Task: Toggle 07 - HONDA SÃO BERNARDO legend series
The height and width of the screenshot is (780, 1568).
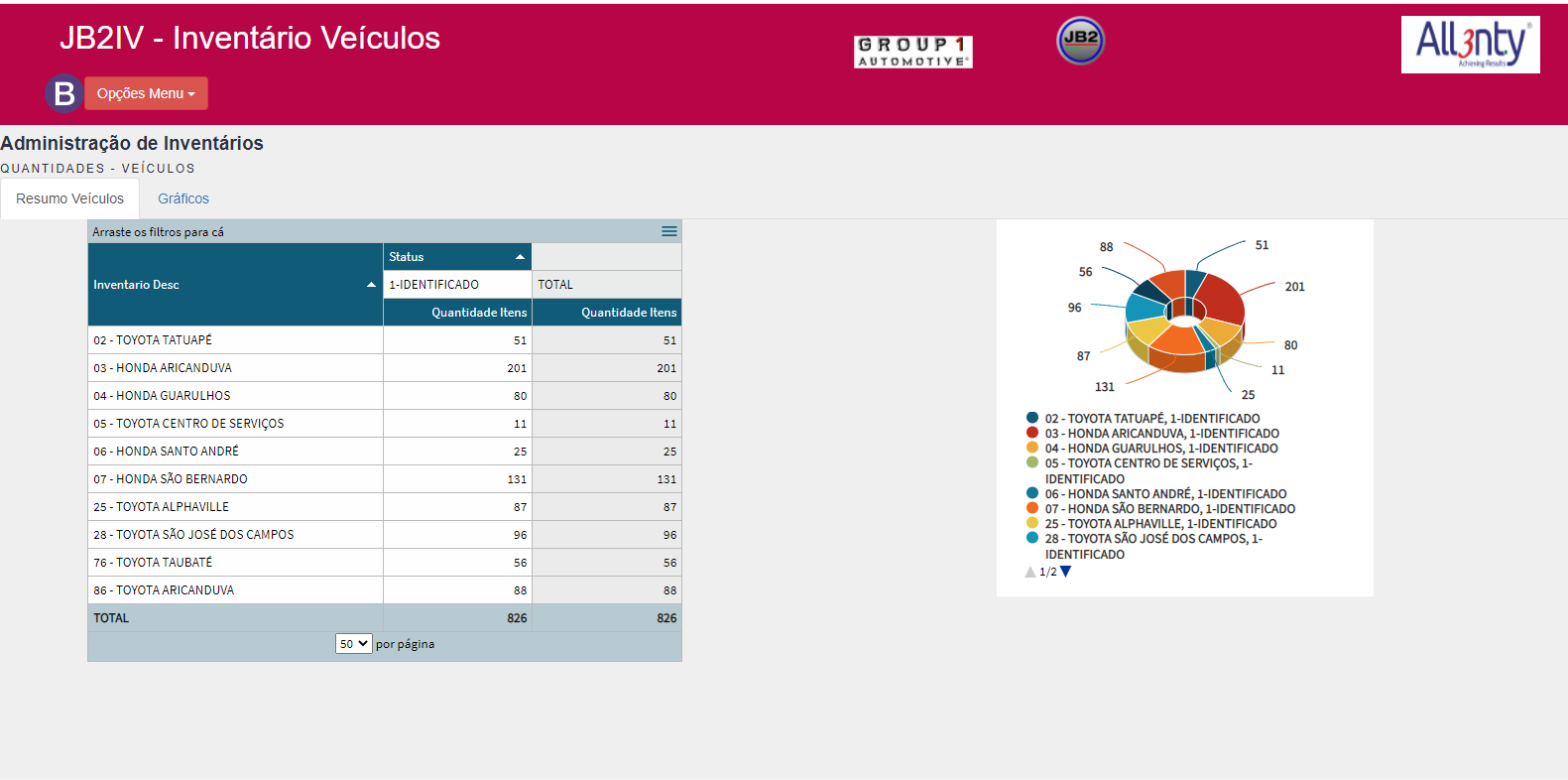Action: [1169, 509]
